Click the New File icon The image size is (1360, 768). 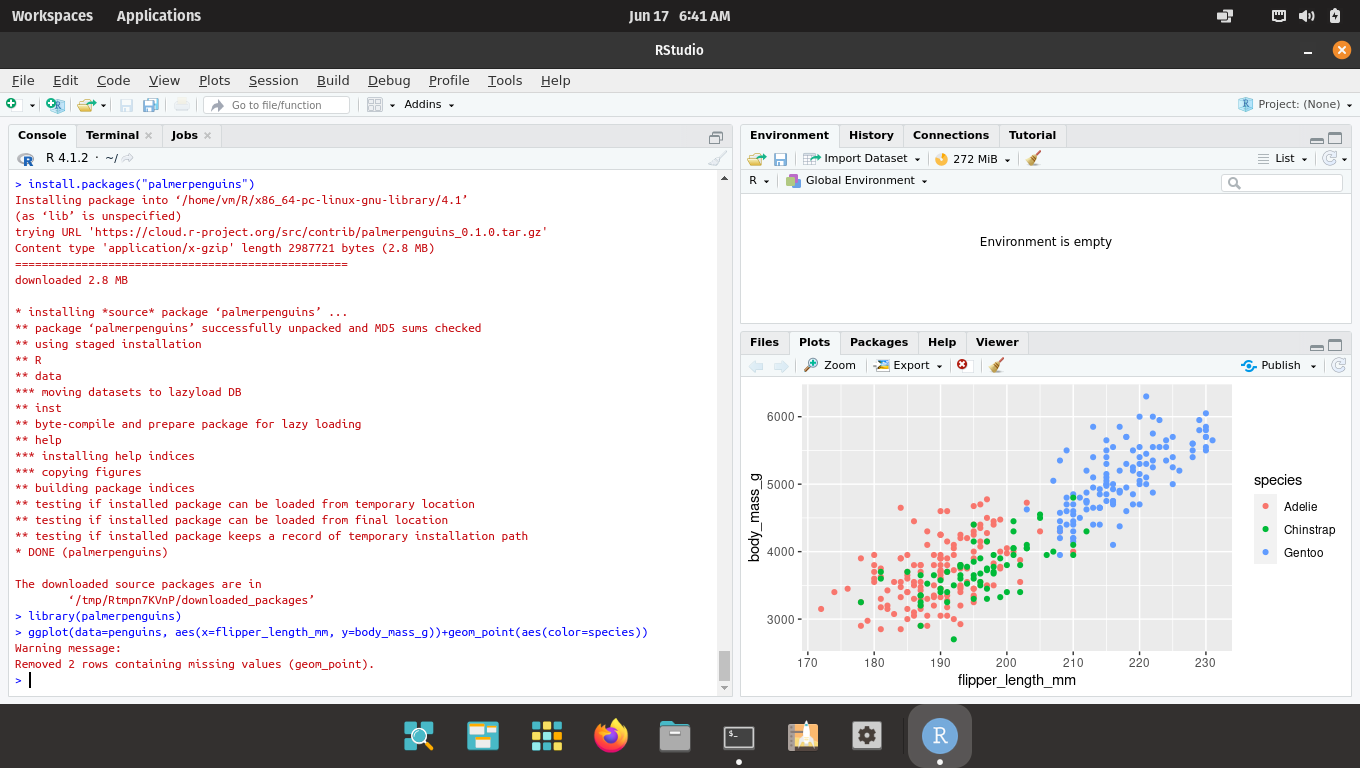point(12,104)
